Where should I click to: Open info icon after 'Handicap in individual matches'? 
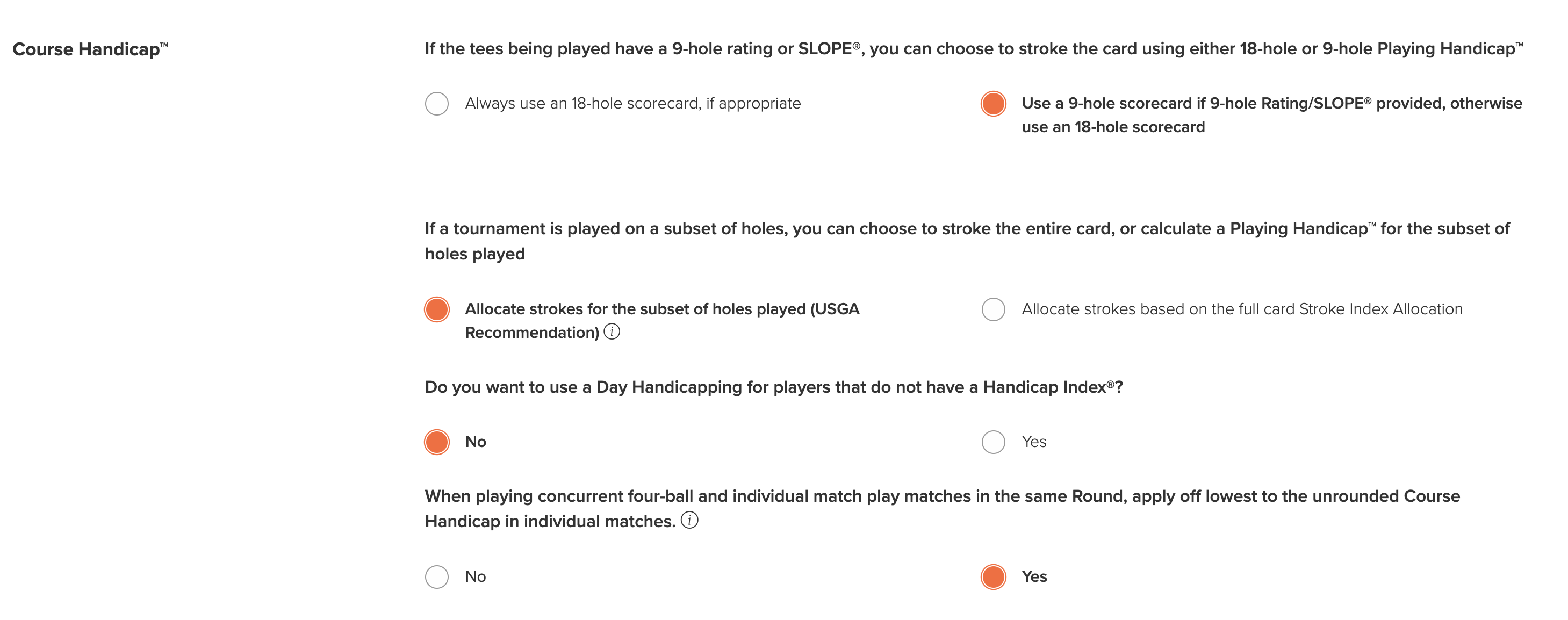689,520
